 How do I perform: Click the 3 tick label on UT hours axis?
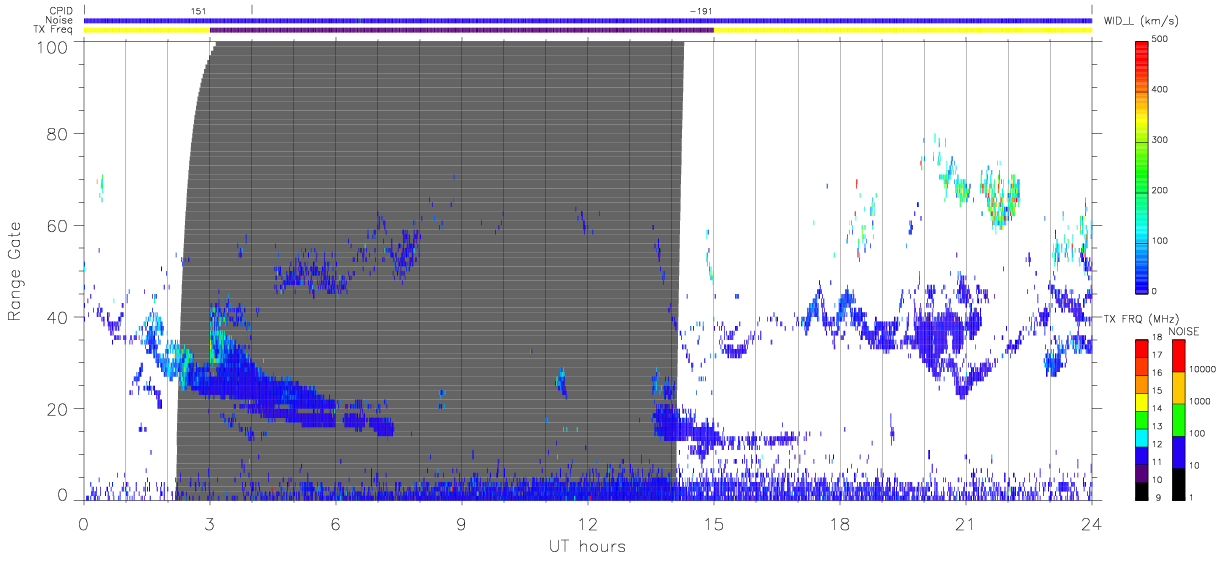(x=210, y=523)
